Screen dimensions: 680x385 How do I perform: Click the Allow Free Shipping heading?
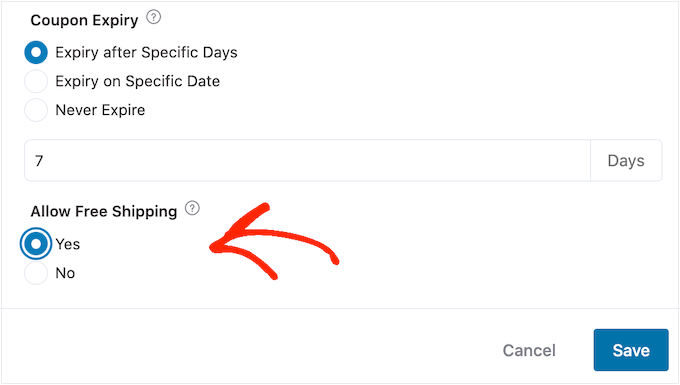[104, 212]
